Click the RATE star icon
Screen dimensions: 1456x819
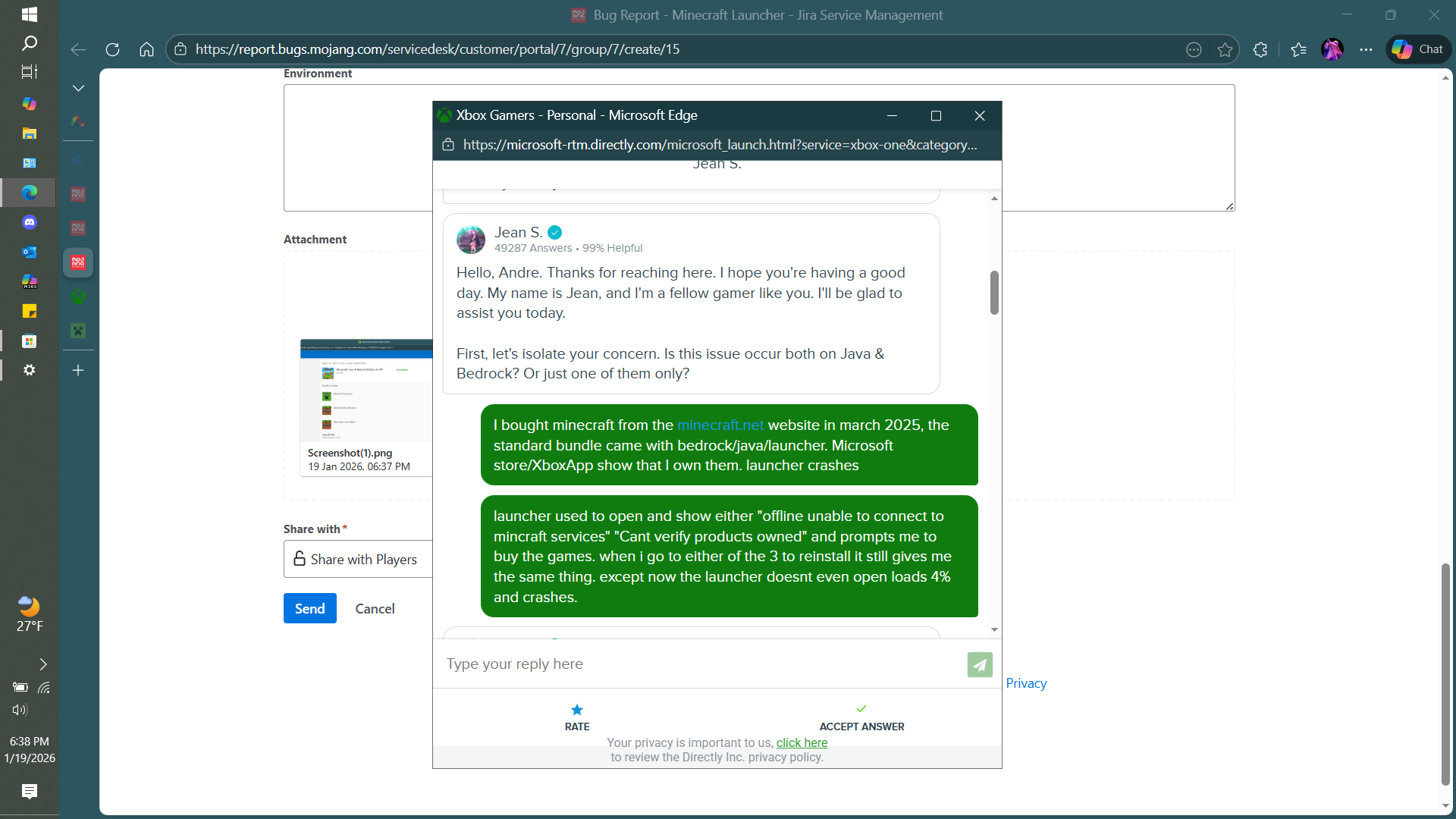577,710
